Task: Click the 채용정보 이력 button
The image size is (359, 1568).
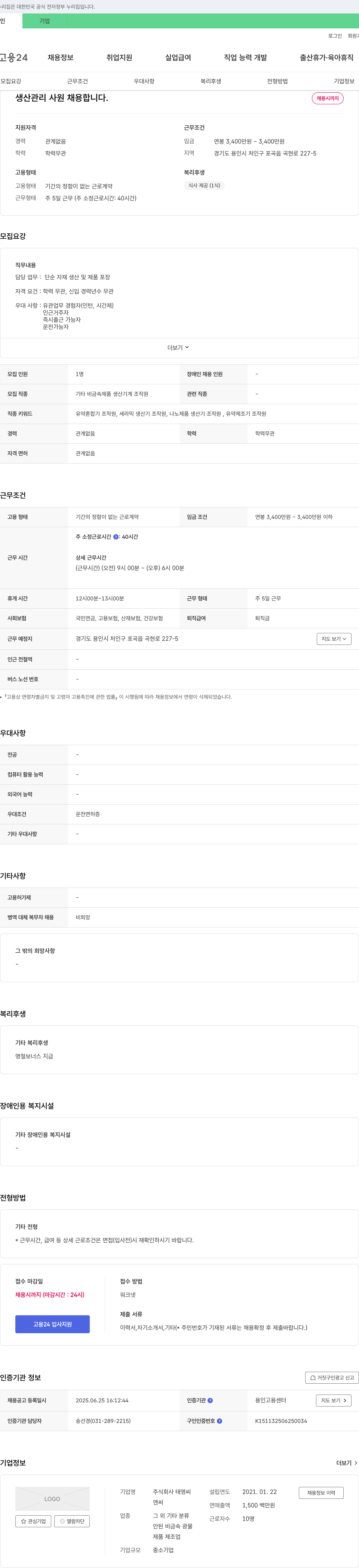Action: [x=320, y=1492]
